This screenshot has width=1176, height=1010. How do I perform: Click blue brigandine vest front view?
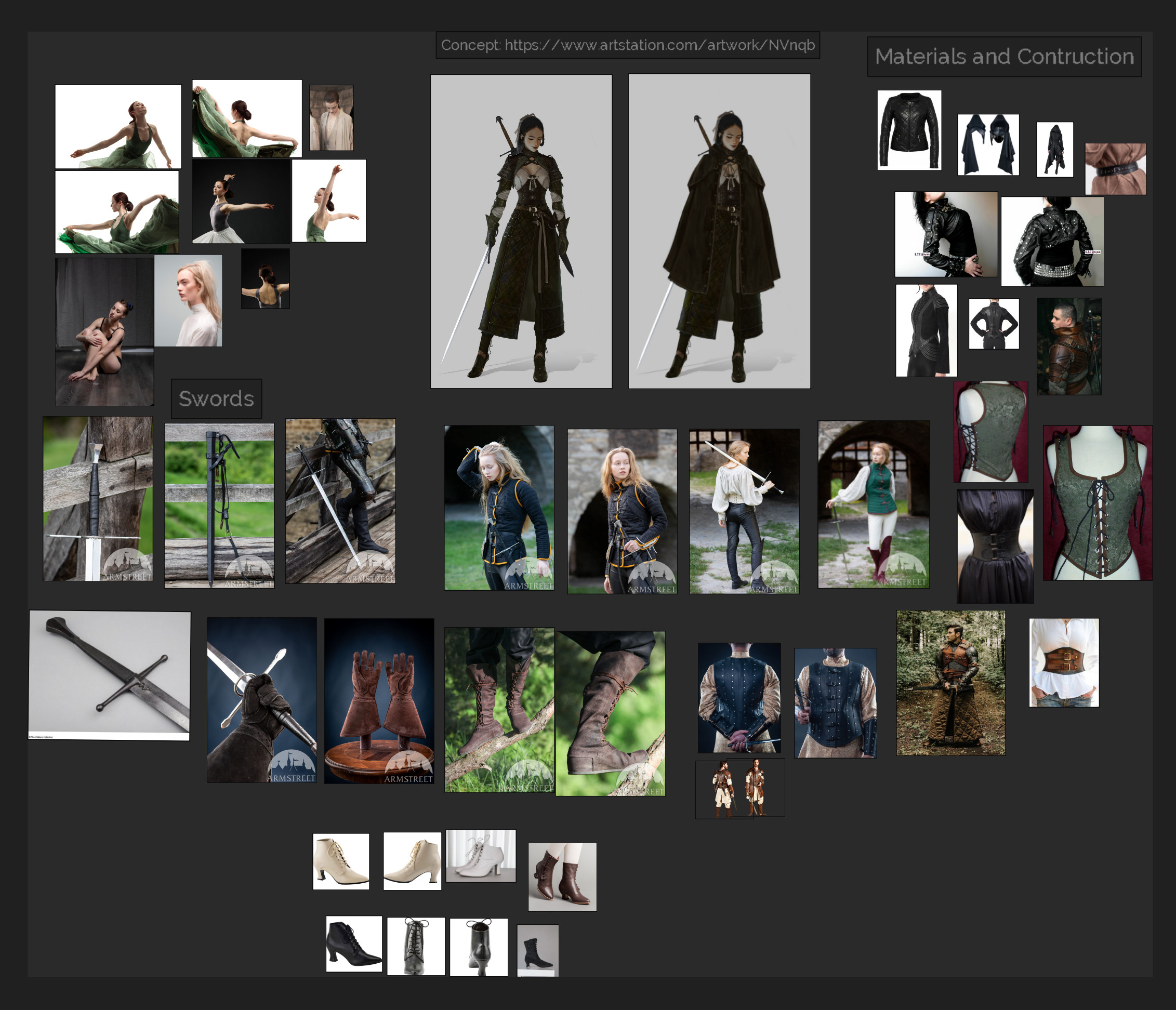tap(836, 703)
